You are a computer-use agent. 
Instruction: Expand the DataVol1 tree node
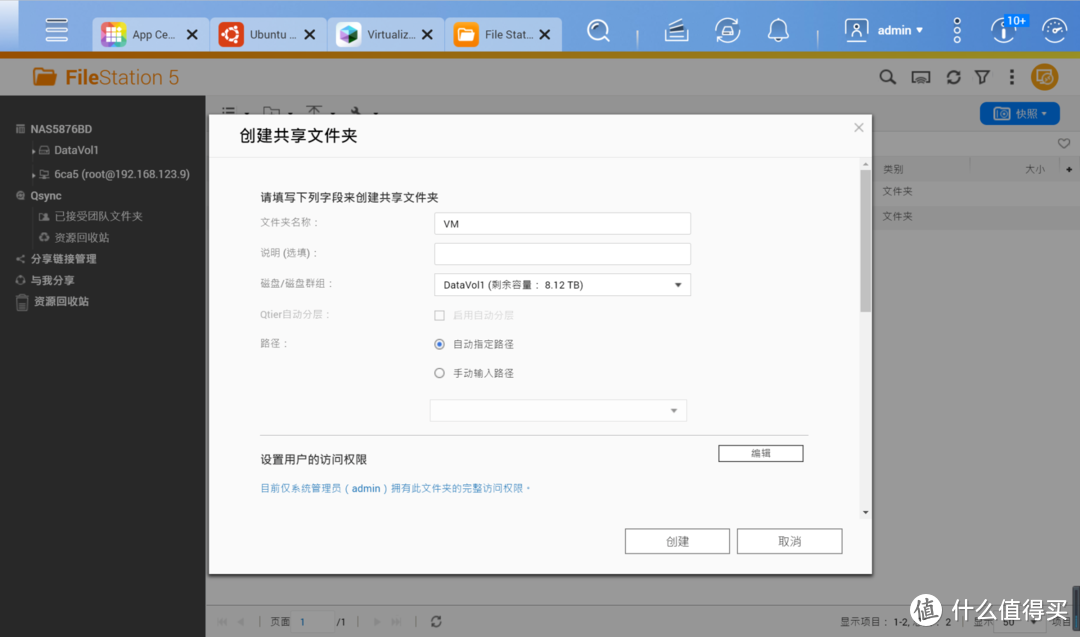click(33, 151)
